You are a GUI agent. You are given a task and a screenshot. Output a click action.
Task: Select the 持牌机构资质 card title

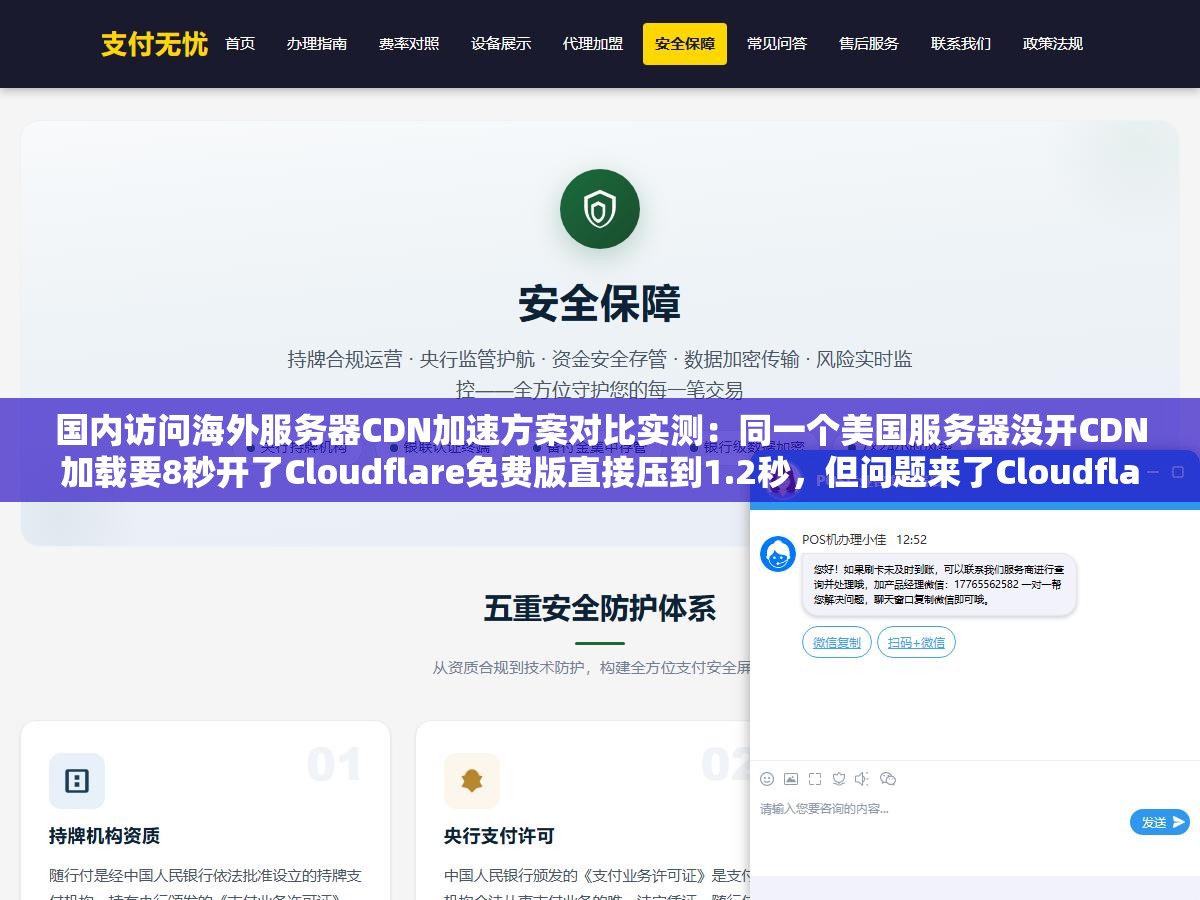point(105,835)
